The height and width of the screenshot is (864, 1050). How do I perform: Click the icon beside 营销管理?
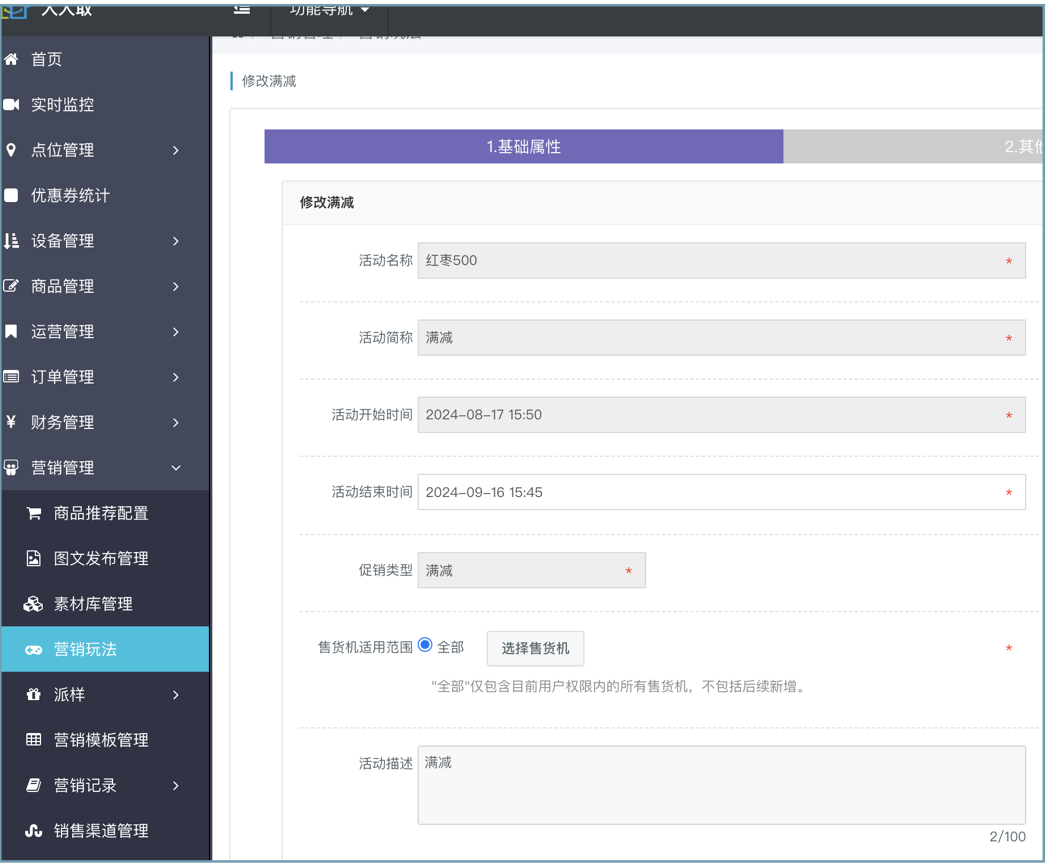click(11, 467)
